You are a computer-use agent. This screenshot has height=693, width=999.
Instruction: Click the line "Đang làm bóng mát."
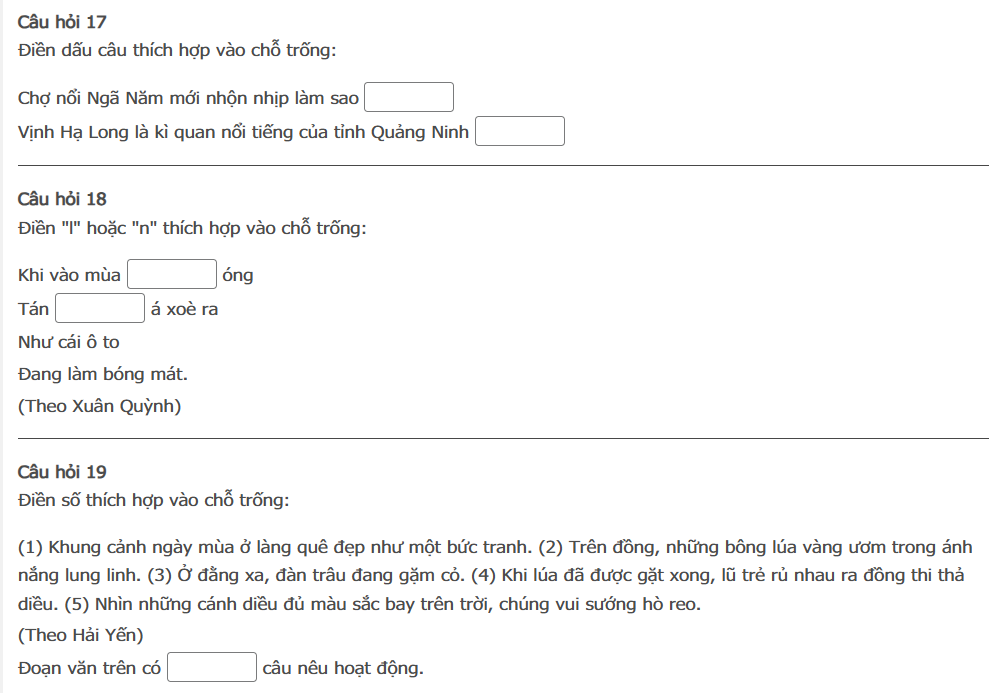[103, 374]
